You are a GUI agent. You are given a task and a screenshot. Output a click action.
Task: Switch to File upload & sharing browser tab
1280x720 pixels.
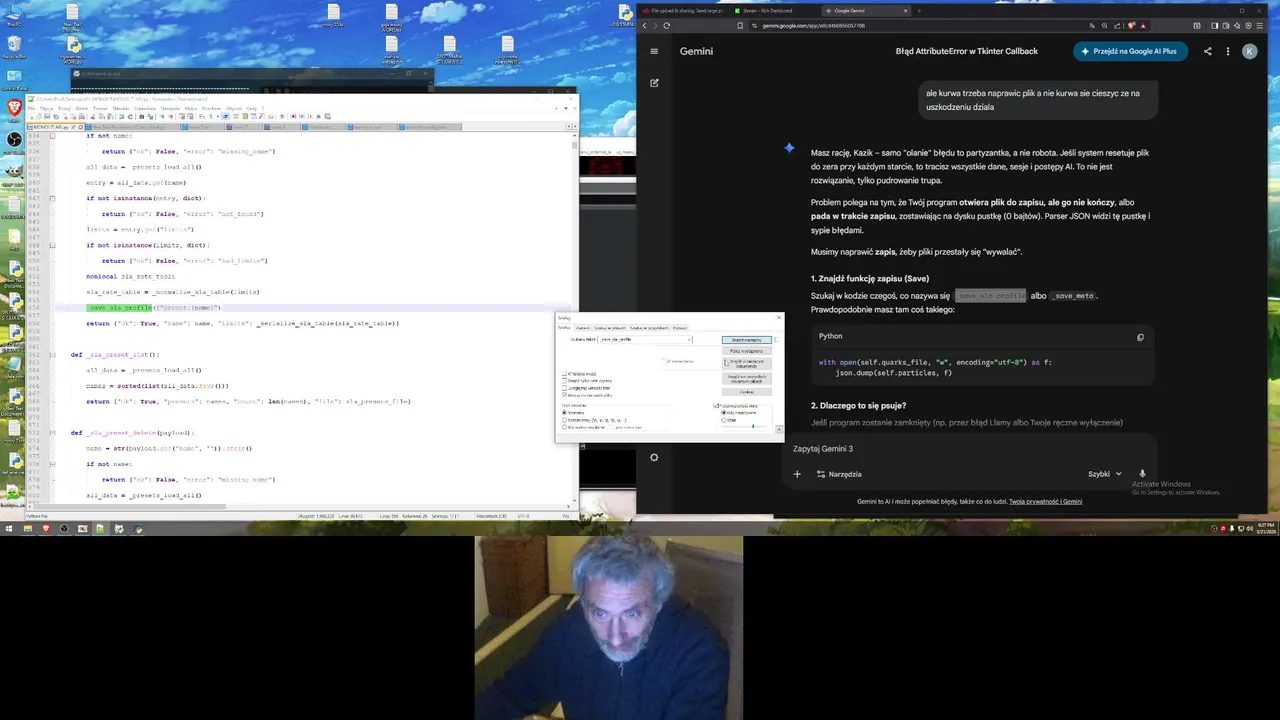pos(686,10)
